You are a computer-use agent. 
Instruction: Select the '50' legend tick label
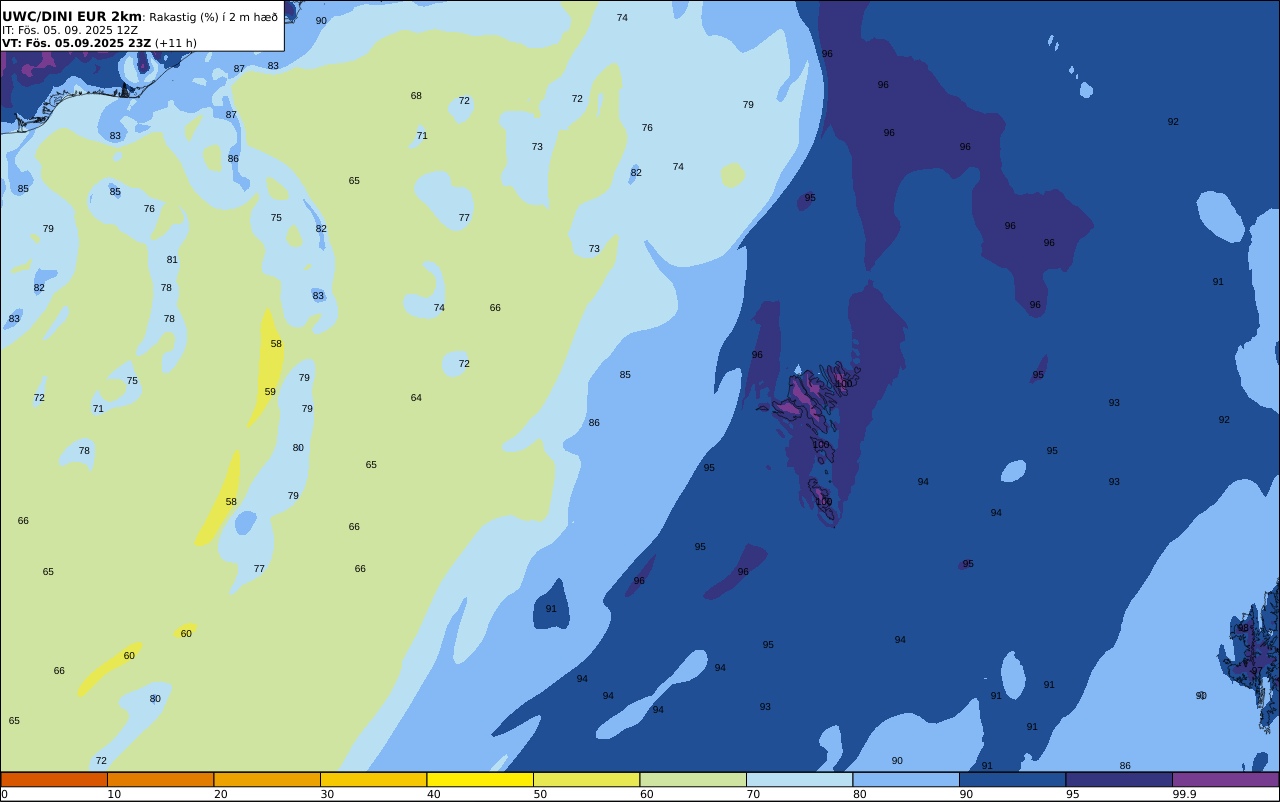(x=540, y=794)
